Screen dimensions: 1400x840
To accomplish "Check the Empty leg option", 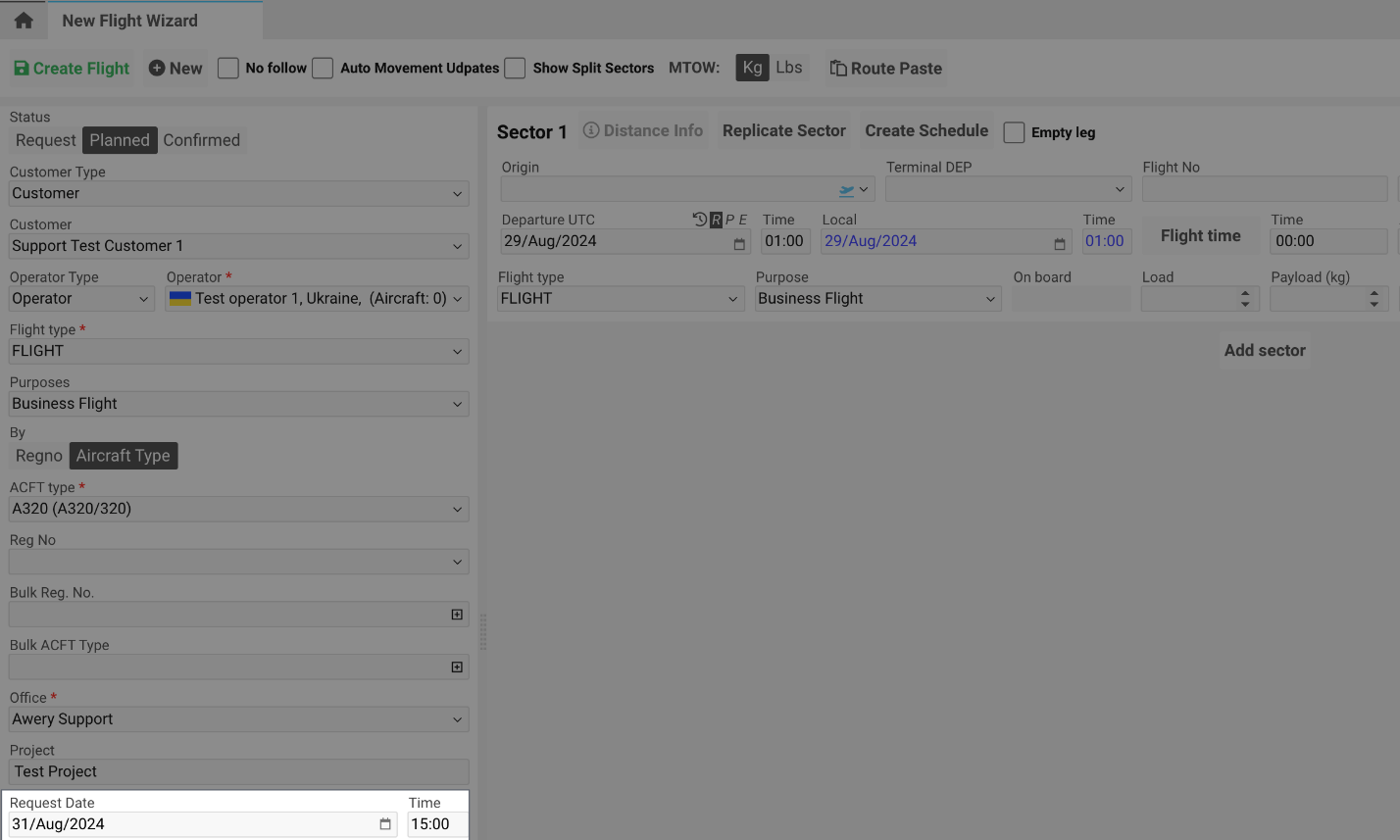I will point(1014,132).
